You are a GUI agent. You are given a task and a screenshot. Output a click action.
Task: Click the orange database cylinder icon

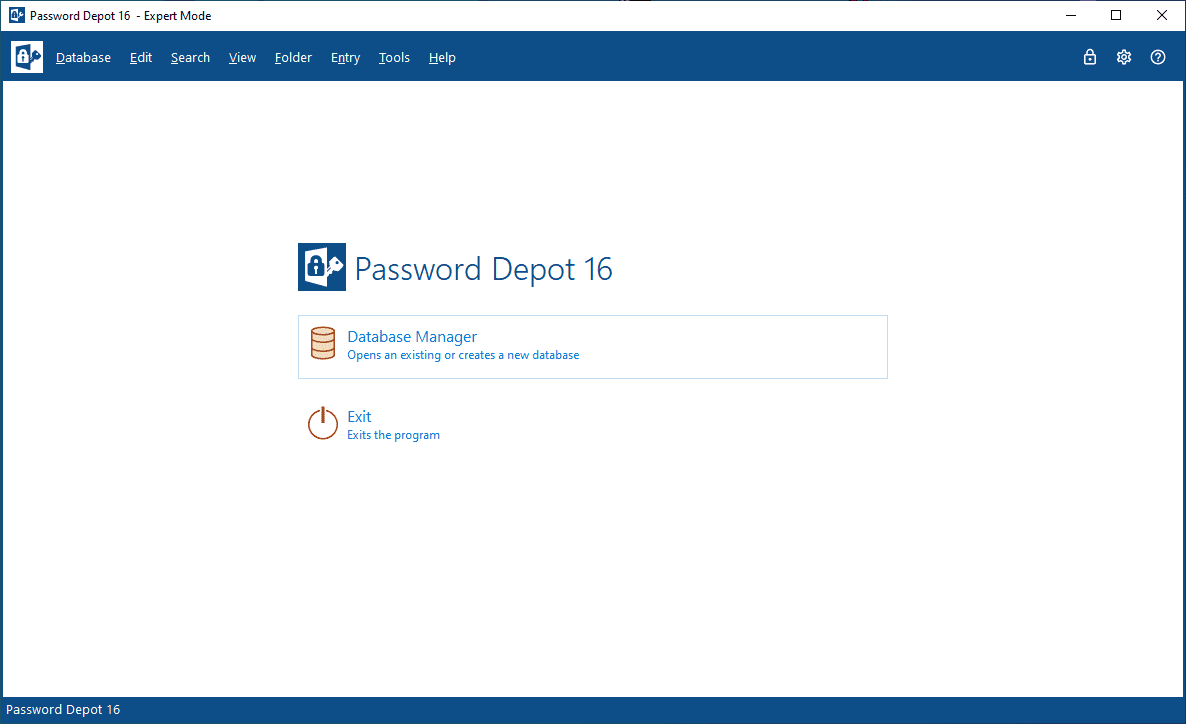click(323, 343)
